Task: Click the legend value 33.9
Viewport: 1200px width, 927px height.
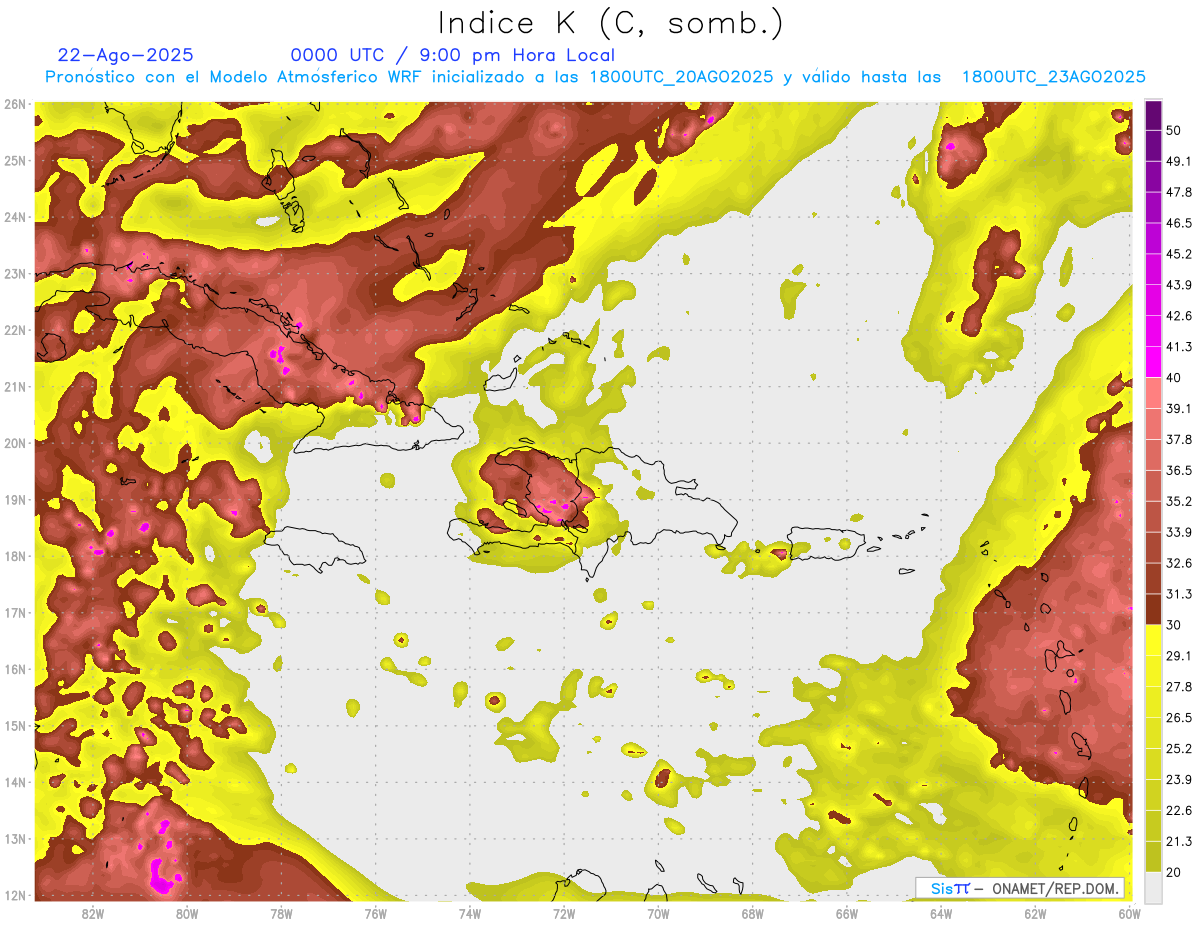Action: (x=1179, y=532)
